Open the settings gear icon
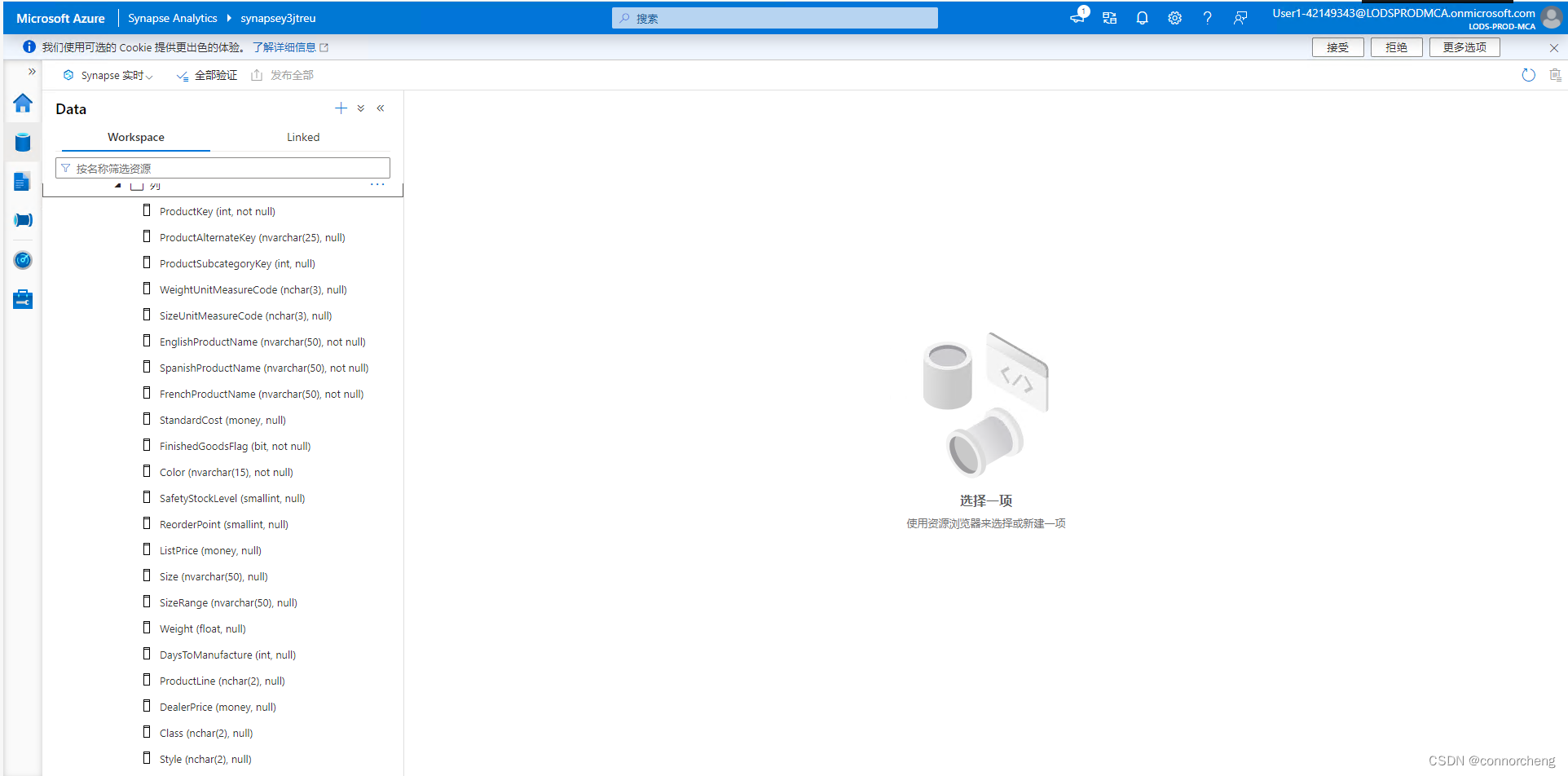The width and height of the screenshot is (1568, 776). pos(1174,17)
